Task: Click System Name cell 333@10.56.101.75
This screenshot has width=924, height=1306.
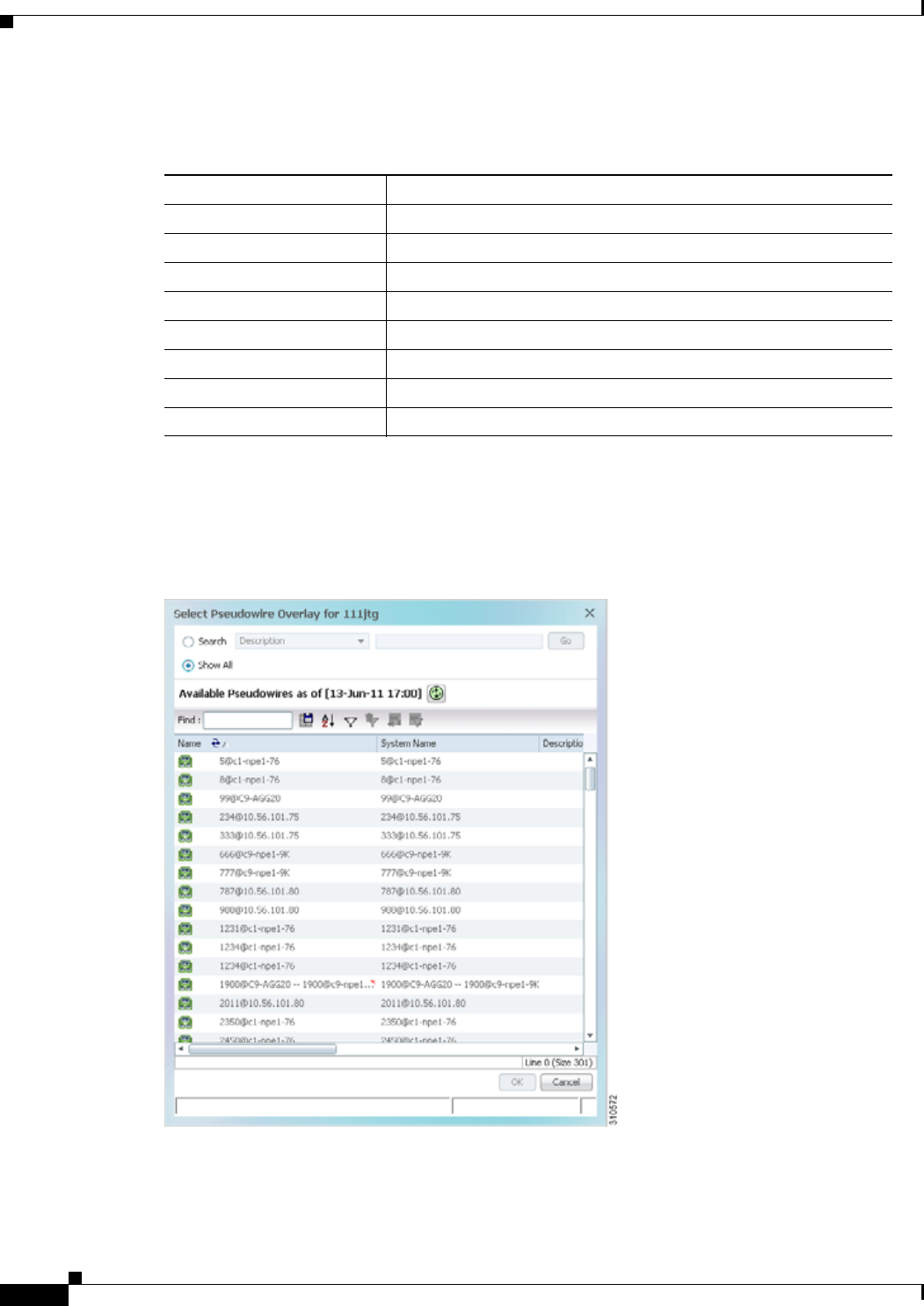Action: pyautogui.click(x=421, y=835)
